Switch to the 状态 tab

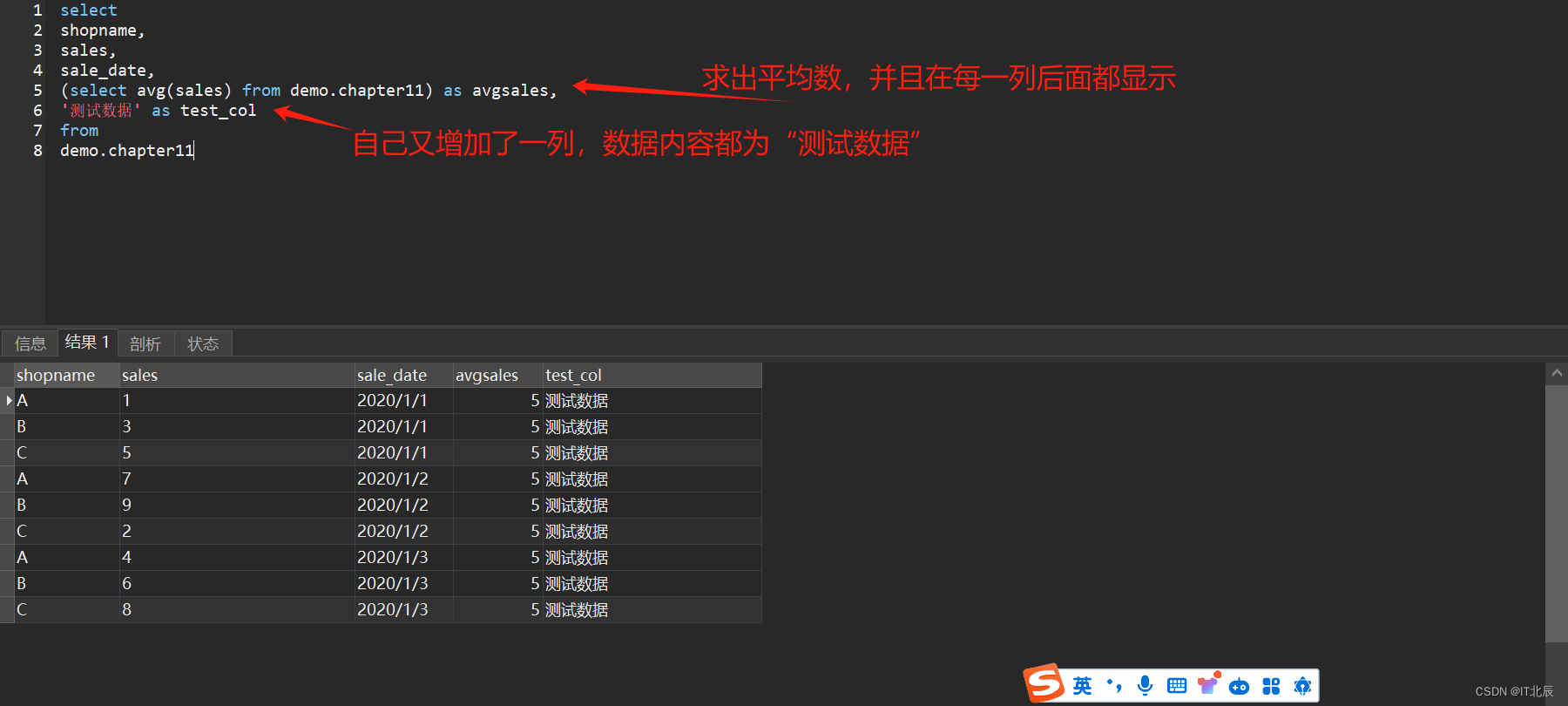[x=203, y=343]
